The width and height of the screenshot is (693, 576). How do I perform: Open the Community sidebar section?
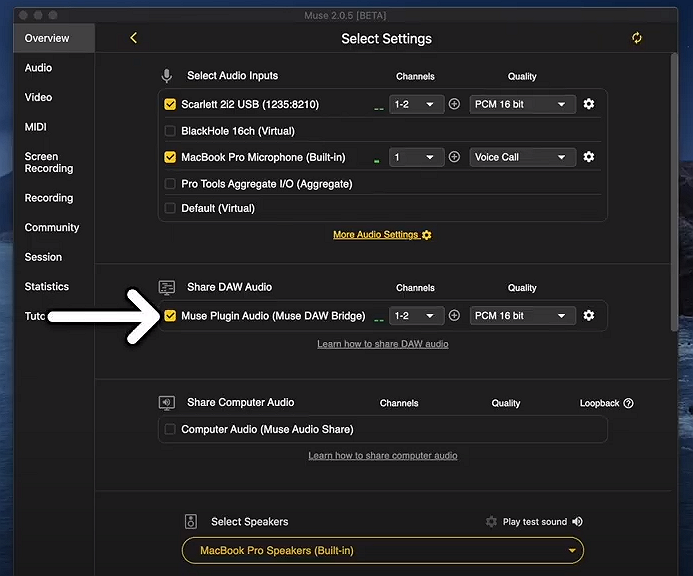(52, 227)
